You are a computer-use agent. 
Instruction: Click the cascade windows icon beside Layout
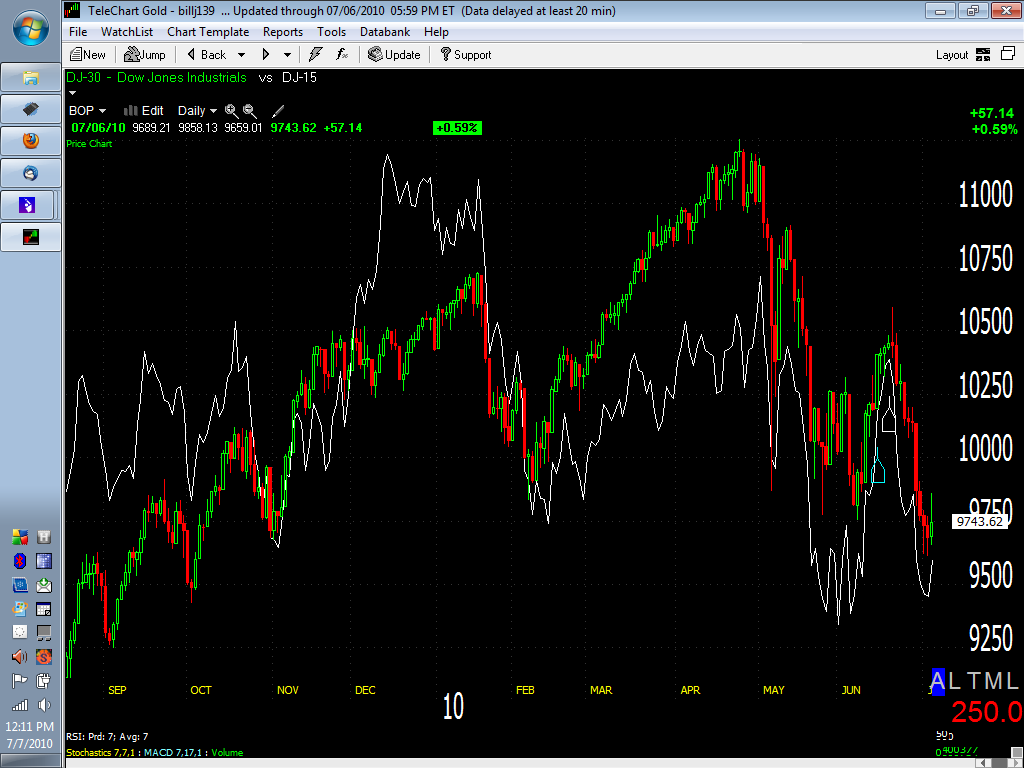[x=1008, y=54]
